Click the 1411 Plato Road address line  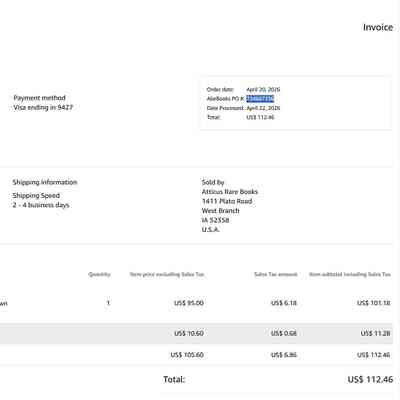(227, 201)
